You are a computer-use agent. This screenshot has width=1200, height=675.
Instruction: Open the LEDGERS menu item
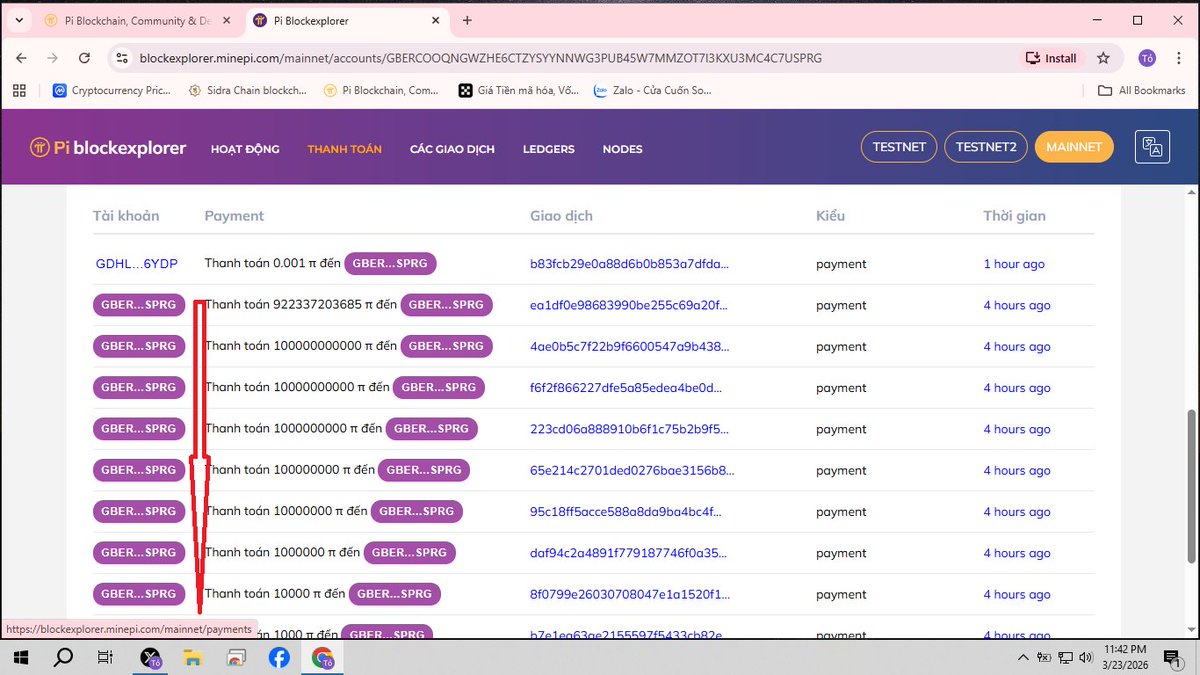(x=548, y=149)
